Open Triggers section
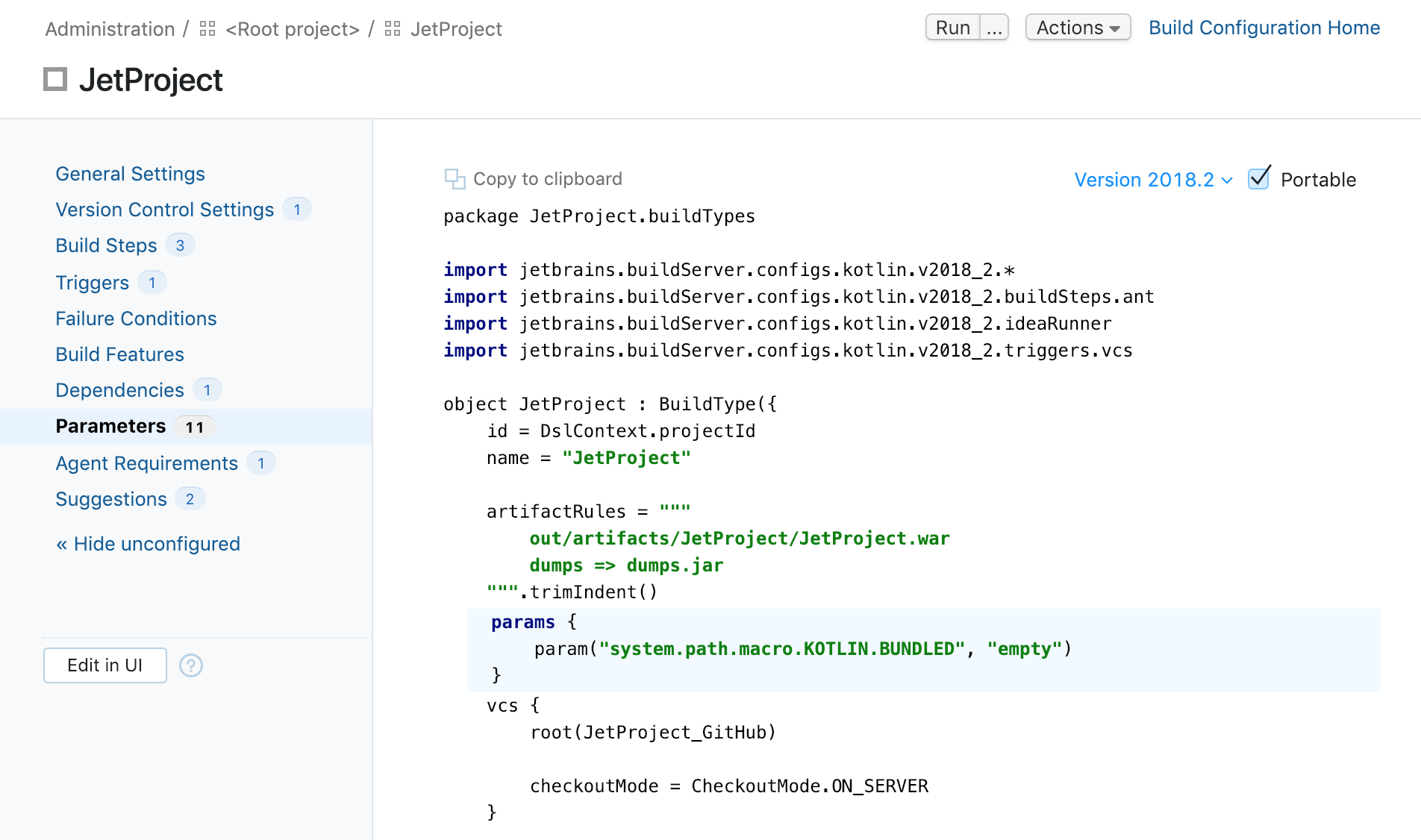This screenshot has width=1421, height=840. 93,283
